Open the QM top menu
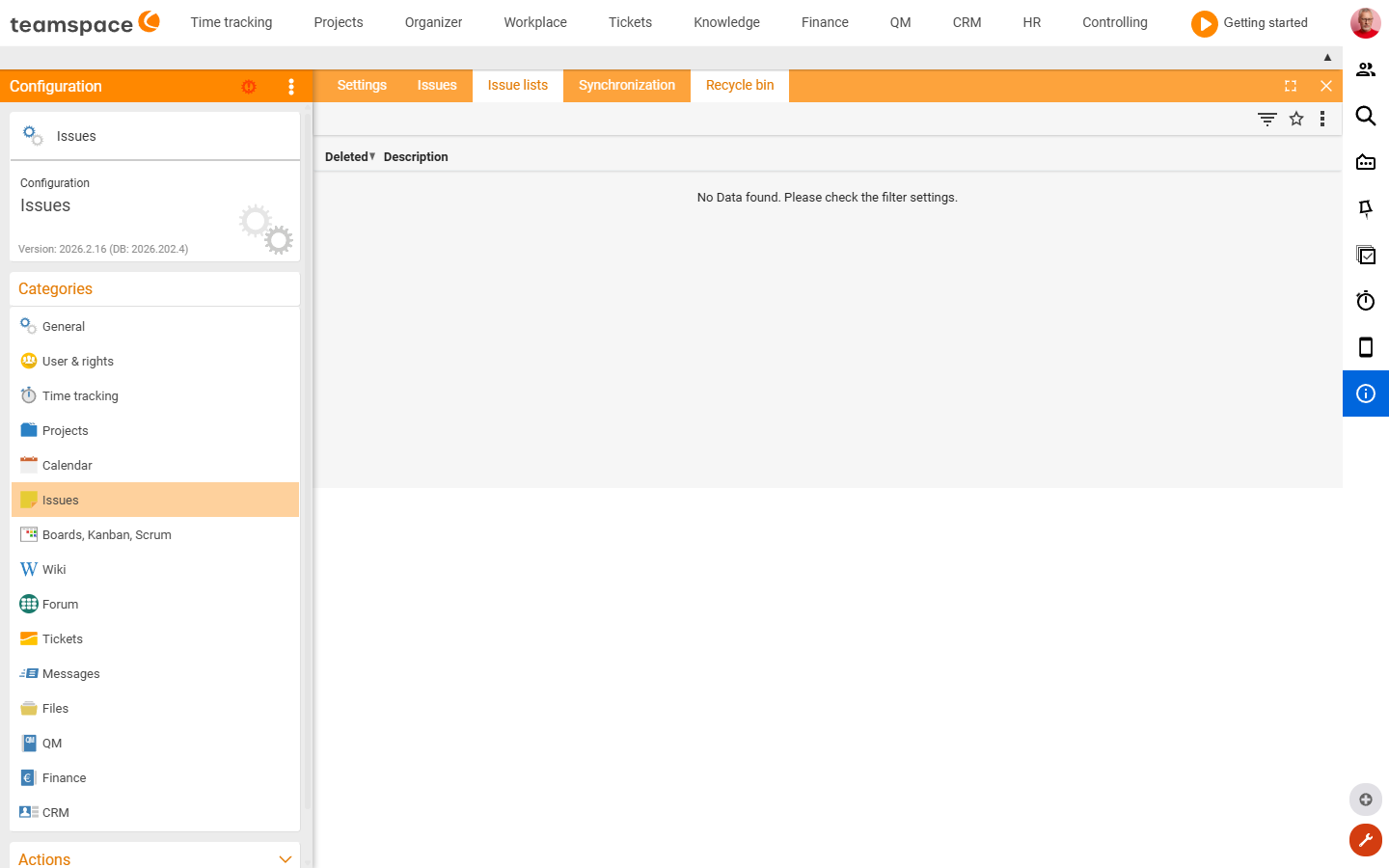The width and height of the screenshot is (1389, 868). point(900,22)
